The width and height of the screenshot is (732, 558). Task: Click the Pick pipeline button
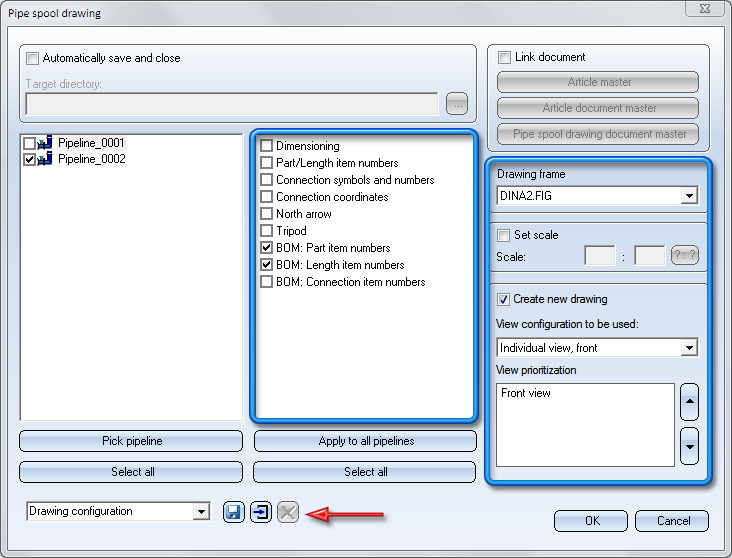coord(131,441)
